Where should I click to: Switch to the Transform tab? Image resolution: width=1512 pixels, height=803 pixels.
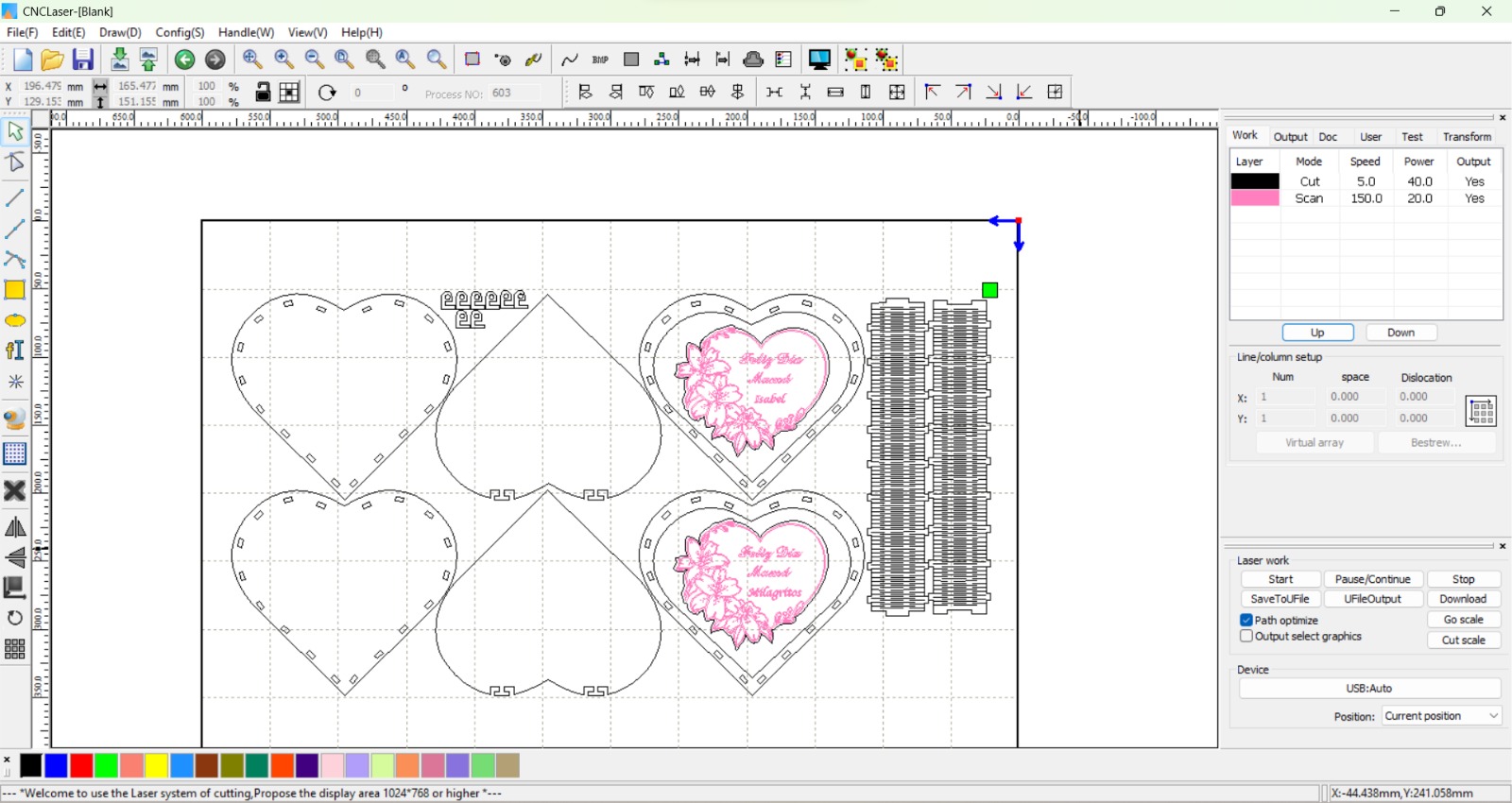[x=1467, y=137]
